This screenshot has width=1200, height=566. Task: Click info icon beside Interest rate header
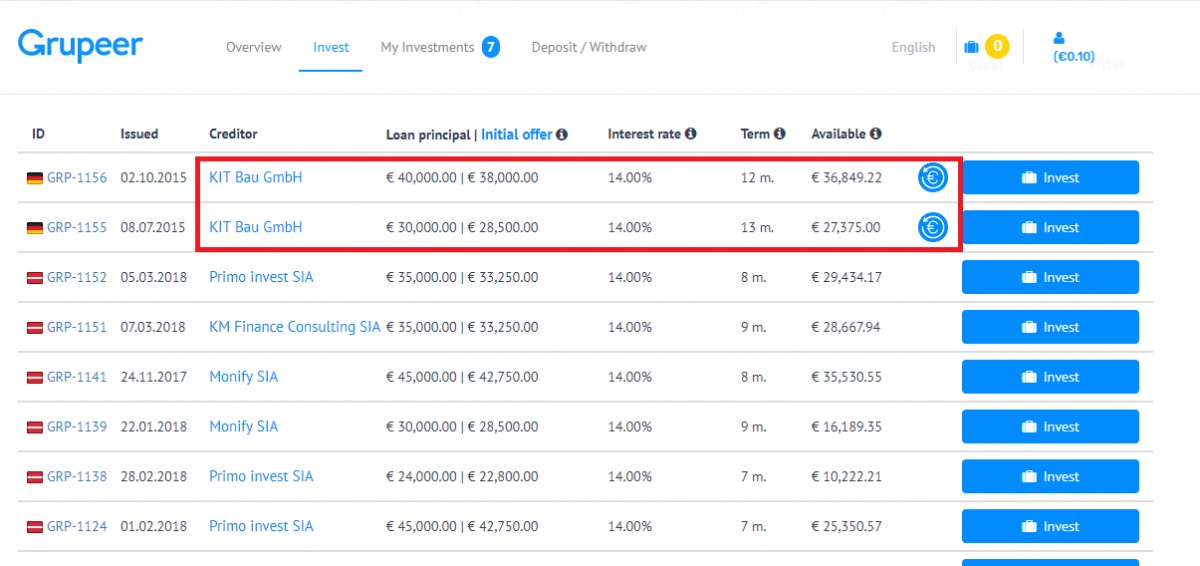pos(691,134)
